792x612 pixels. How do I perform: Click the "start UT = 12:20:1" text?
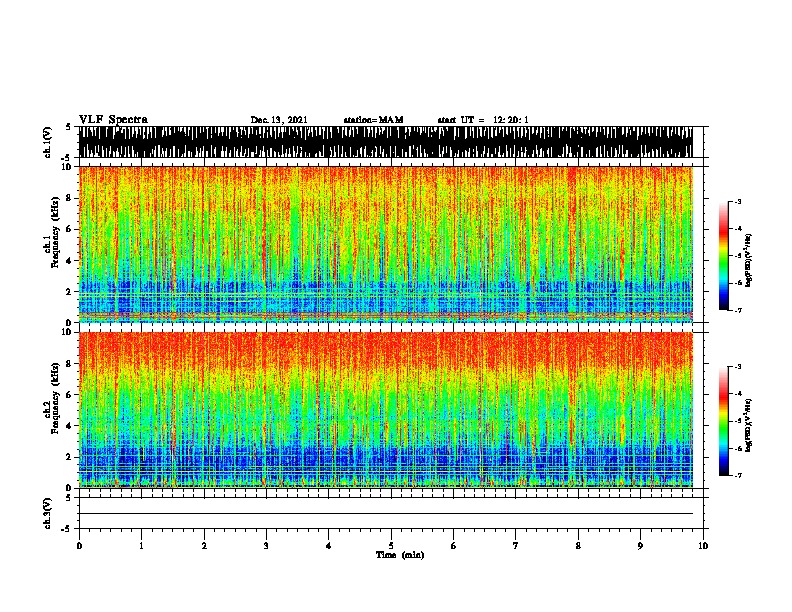[483, 120]
